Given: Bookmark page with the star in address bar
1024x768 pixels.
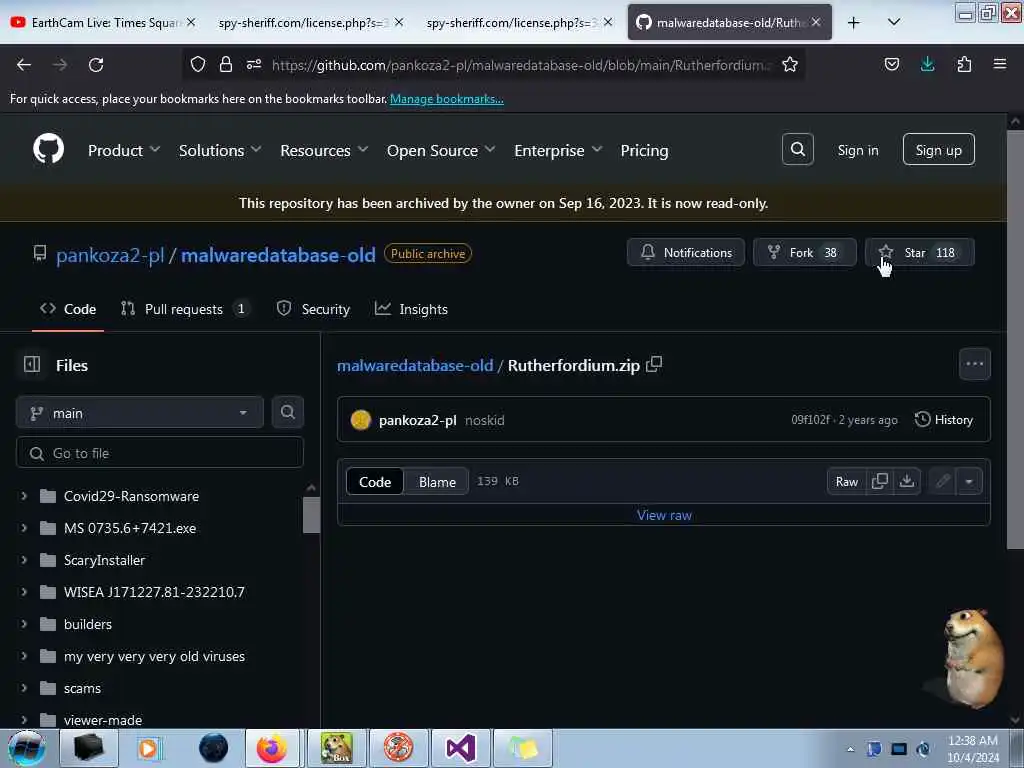Looking at the screenshot, I should pos(790,65).
